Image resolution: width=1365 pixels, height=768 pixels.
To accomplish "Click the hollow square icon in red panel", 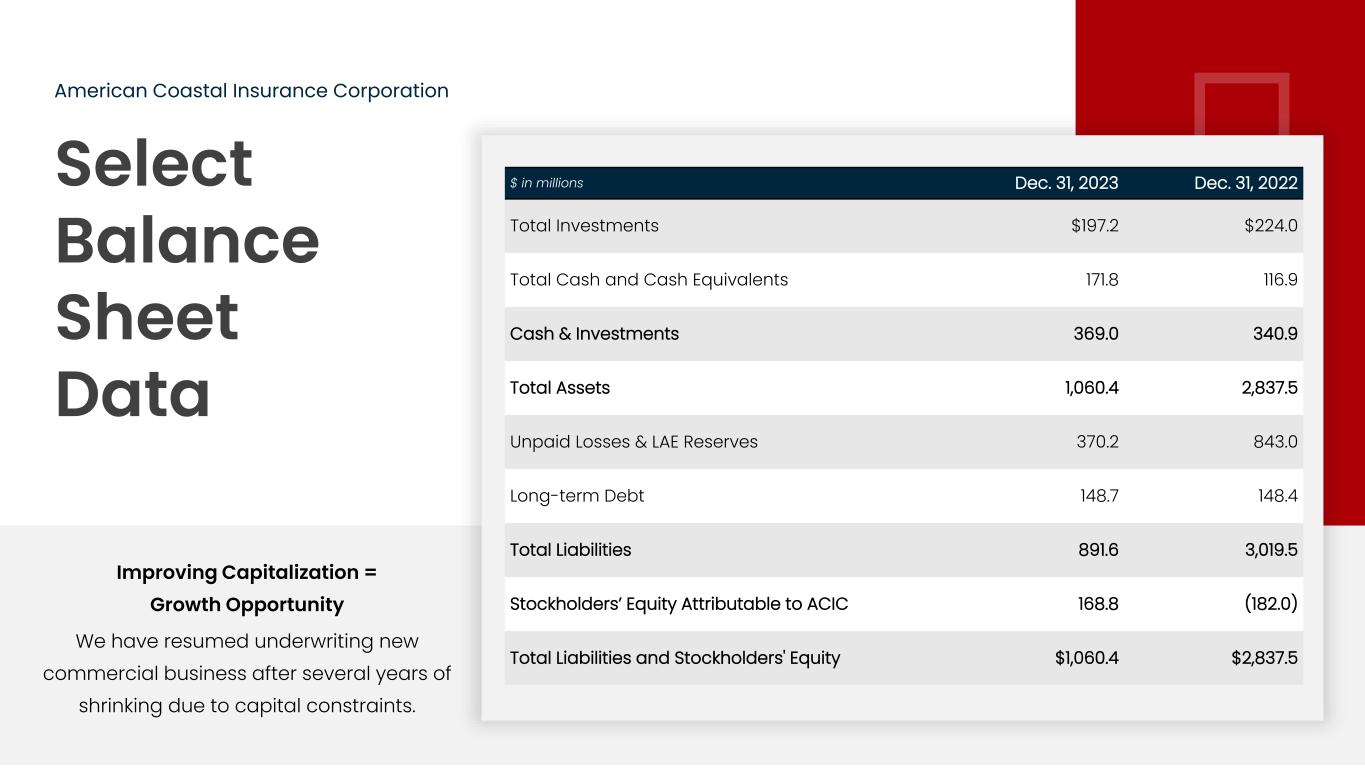I will click(x=1241, y=104).
